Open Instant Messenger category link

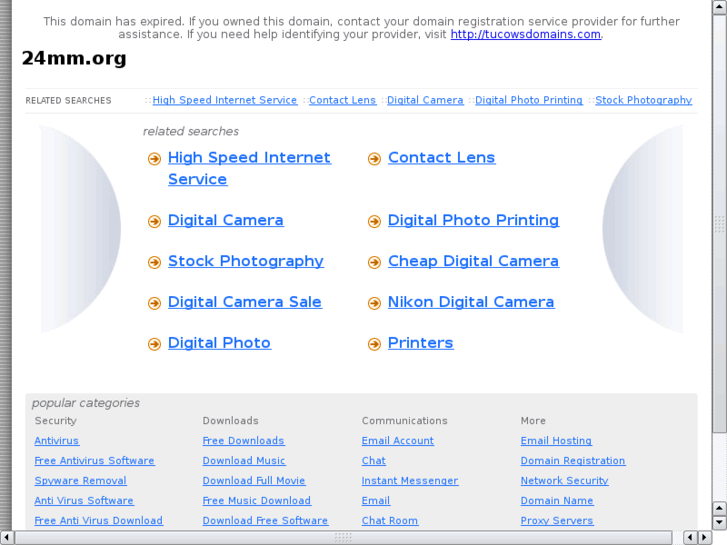[409, 481]
